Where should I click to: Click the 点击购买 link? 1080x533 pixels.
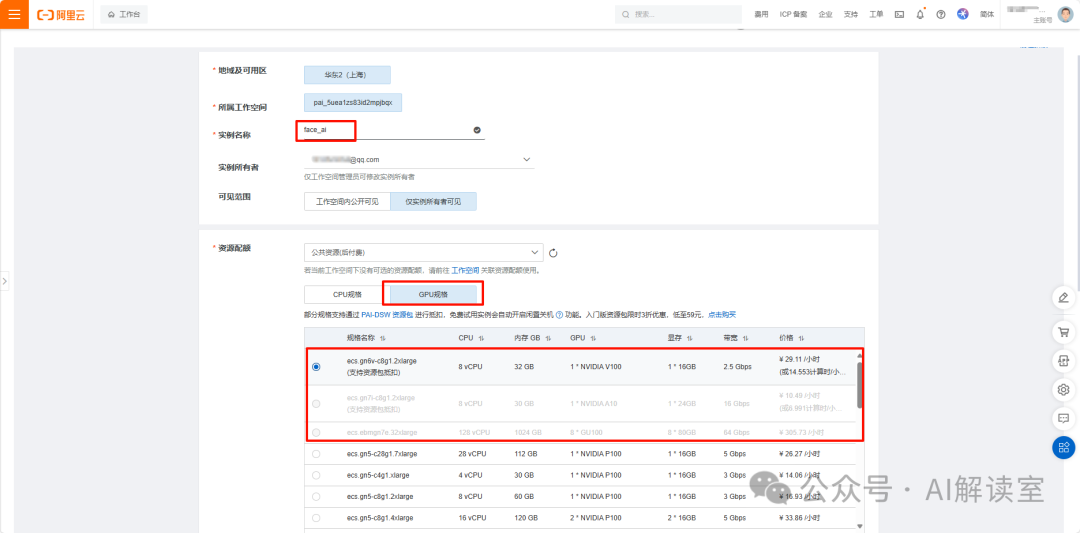(x=722, y=314)
